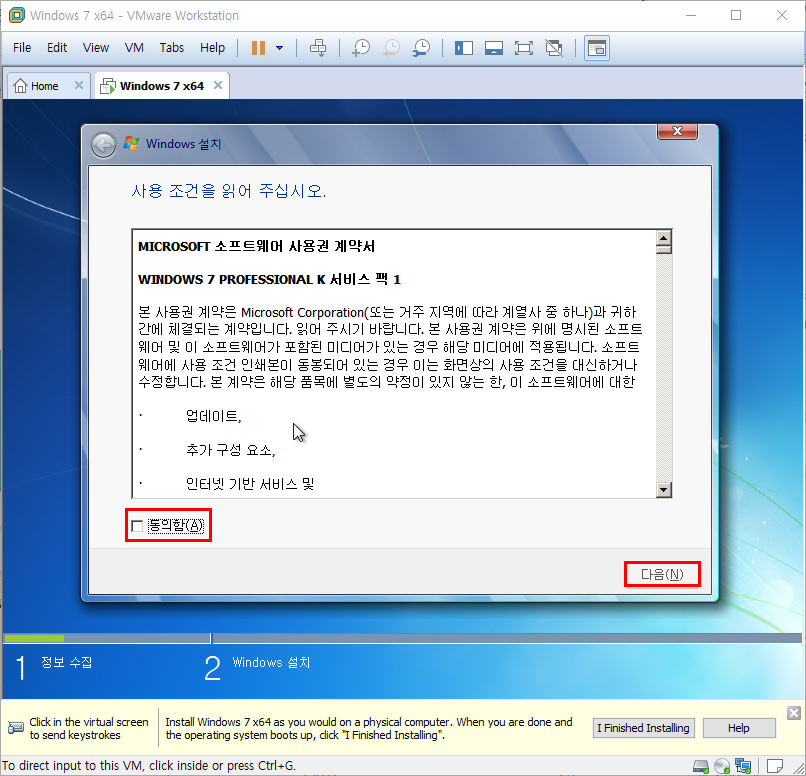Image resolution: width=806 pixels, height=776 pixels.
Task: Click network adapter status icon
Action: click(743, 766)
